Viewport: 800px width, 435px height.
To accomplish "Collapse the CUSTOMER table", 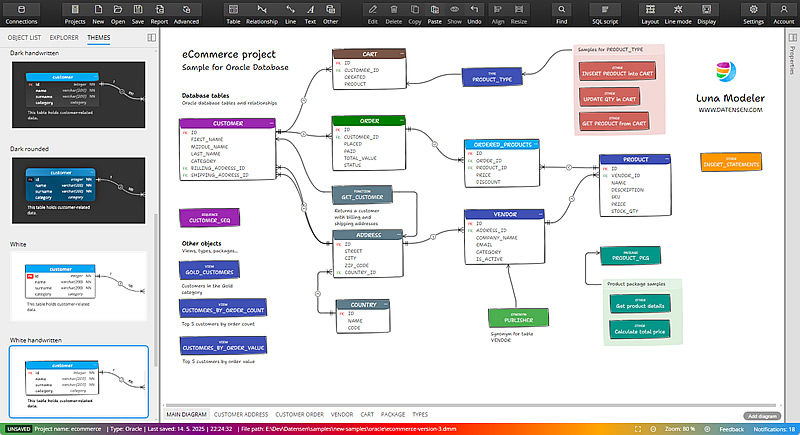I will click(x=271, y=123).
